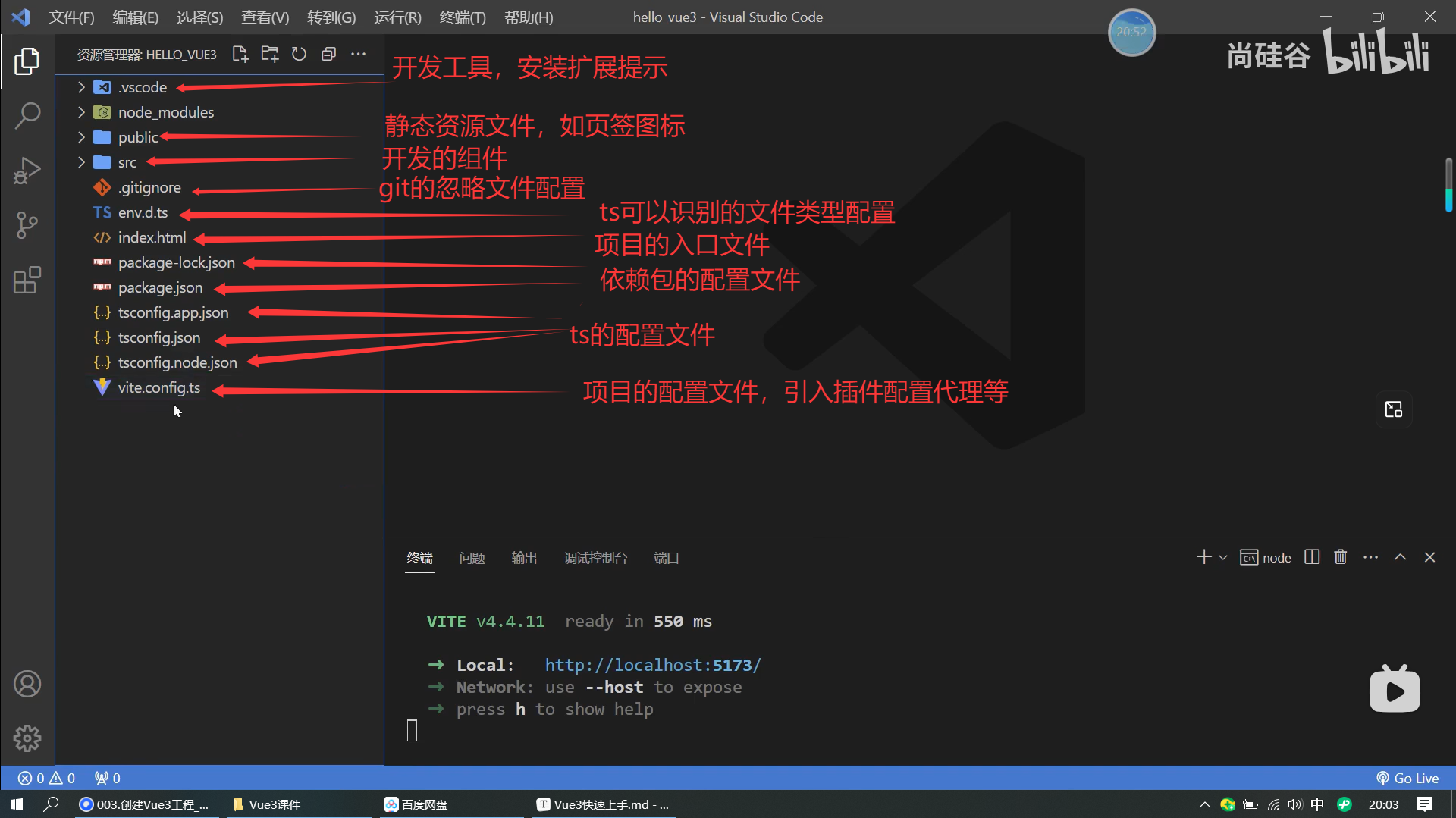Click Go Live in the status bar
The height and width of the screenshot is (818, 1456).
tap(1407, 778)
